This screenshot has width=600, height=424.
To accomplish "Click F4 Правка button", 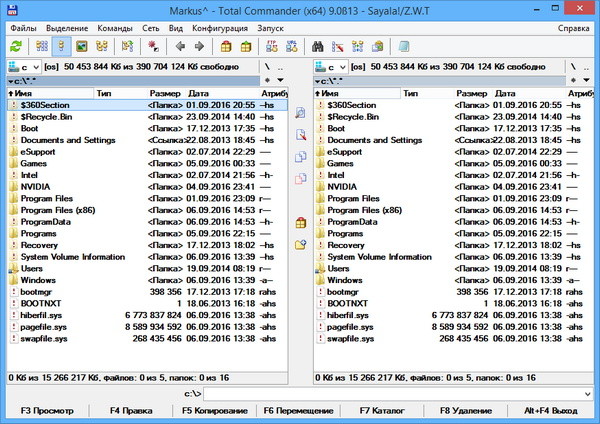I will (131, 411).
